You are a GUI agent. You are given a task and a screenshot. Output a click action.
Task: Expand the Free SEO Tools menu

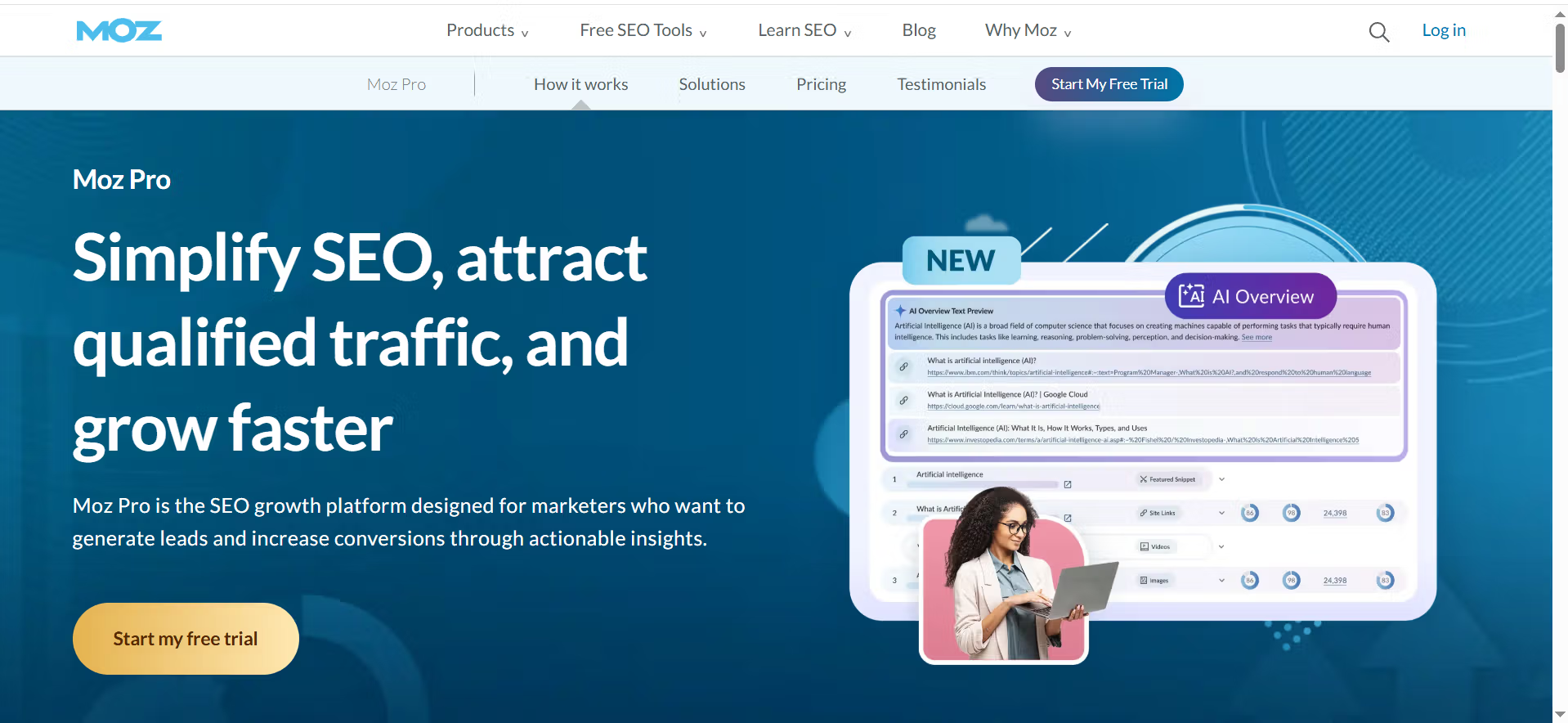click(x=643, y=30)
